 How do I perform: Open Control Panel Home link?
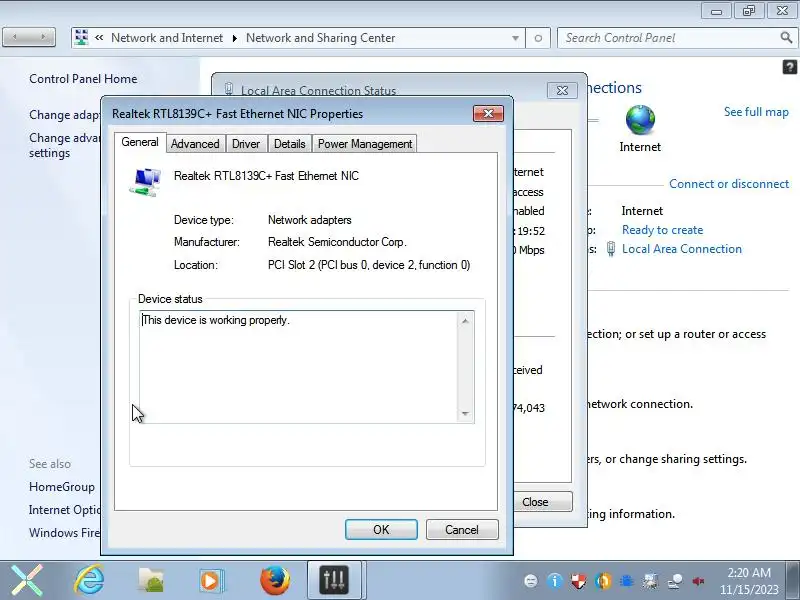pyautogui.click(x=83, y=79)
